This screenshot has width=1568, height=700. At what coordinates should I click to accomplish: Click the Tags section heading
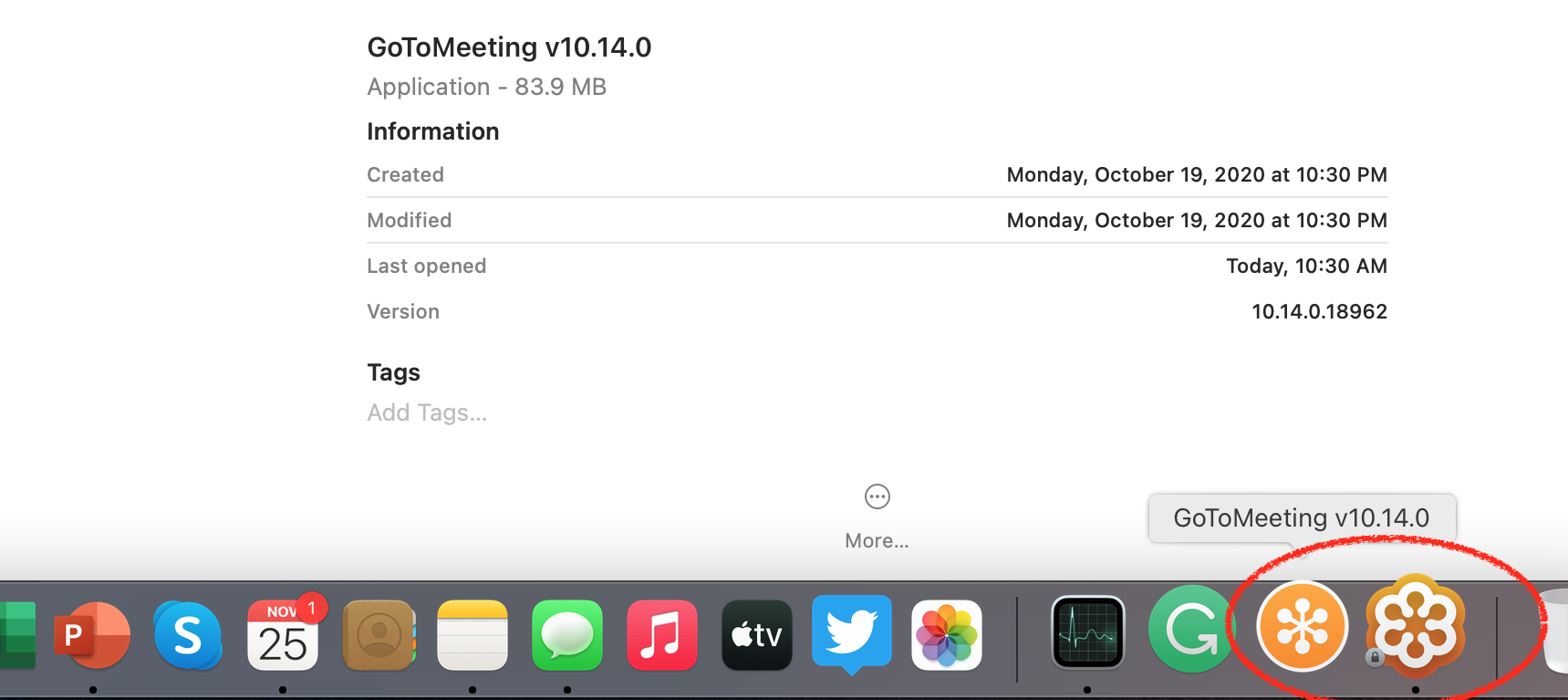[x=393, y=372]
